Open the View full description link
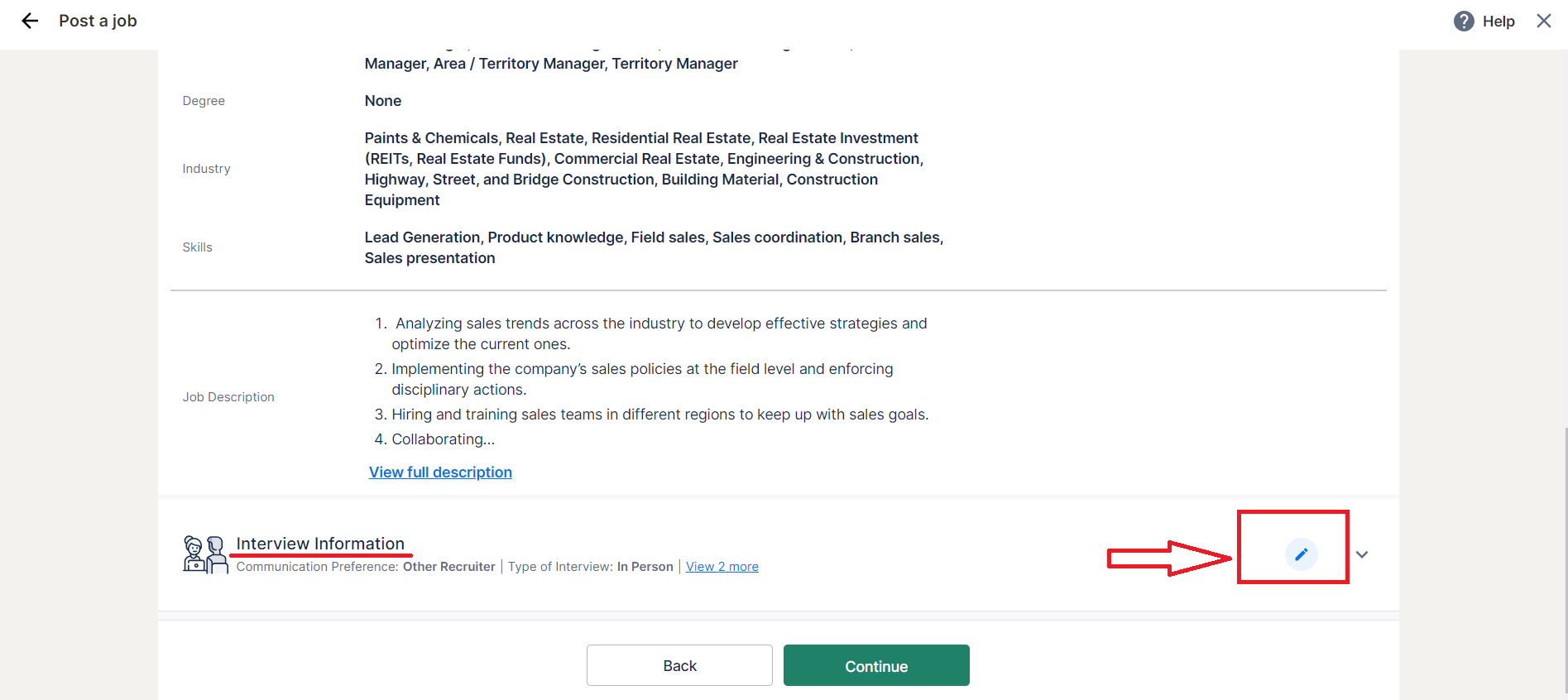Viewport: 1568px width, 700px height. [x=440, y=472]
